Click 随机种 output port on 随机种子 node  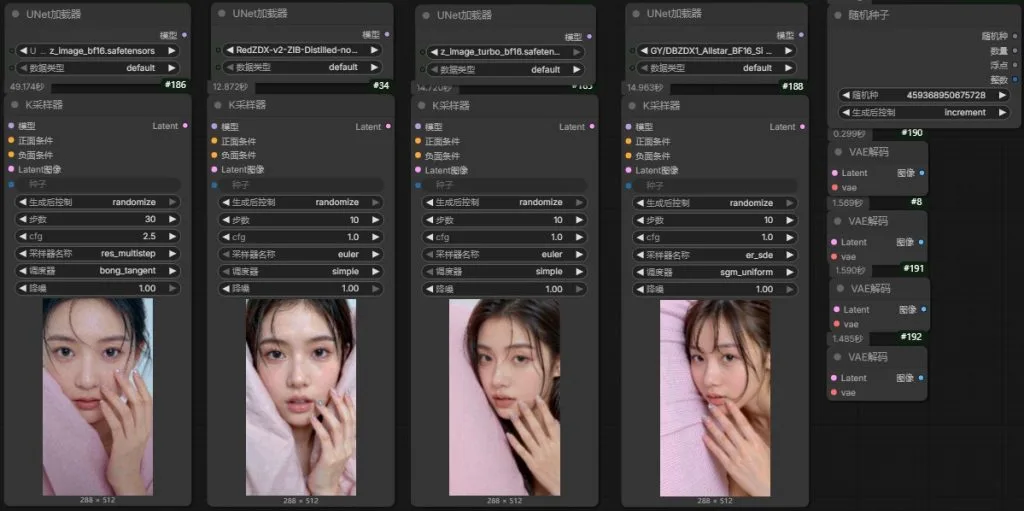[1014, 37]
